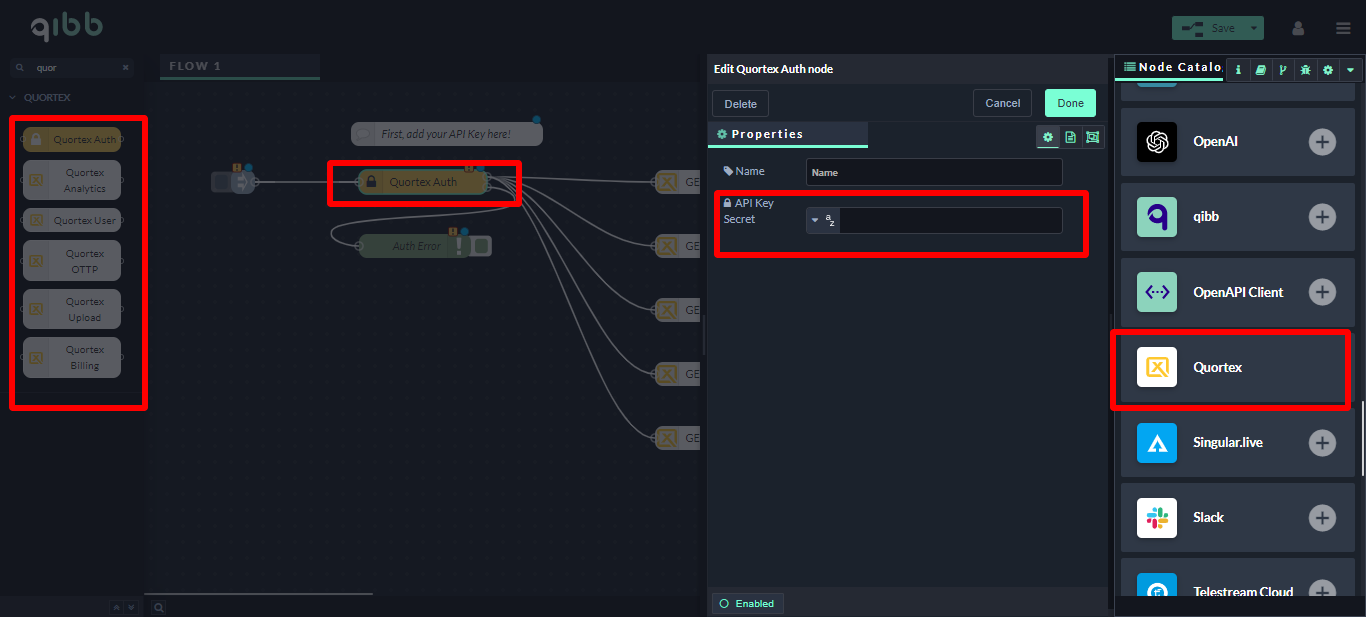This screenshot has height=617, width=1366.
Task: Open the API Key Secret type dropdown
Action: [x=822, y=220]
